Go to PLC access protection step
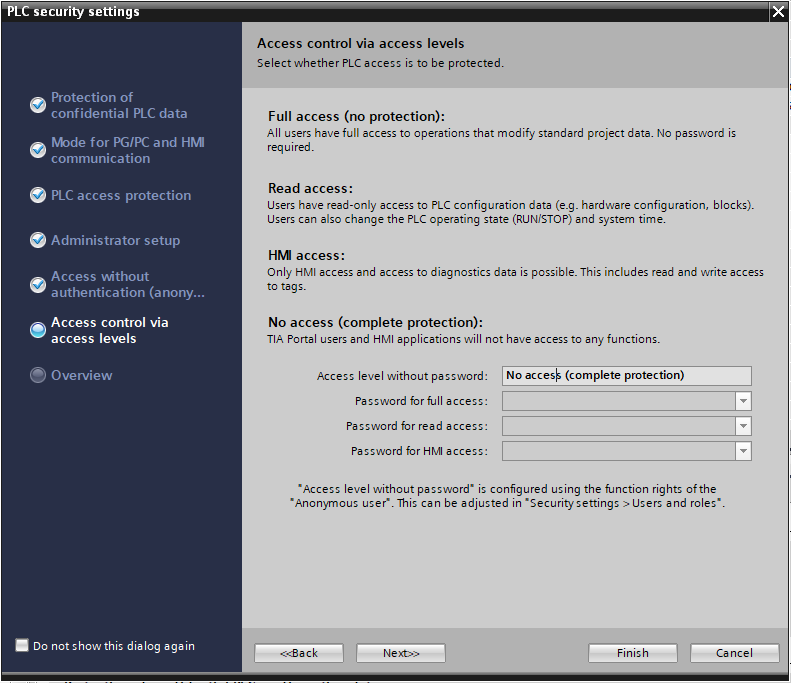The width and height of the screenshot is (791, 683). (121, 195)
